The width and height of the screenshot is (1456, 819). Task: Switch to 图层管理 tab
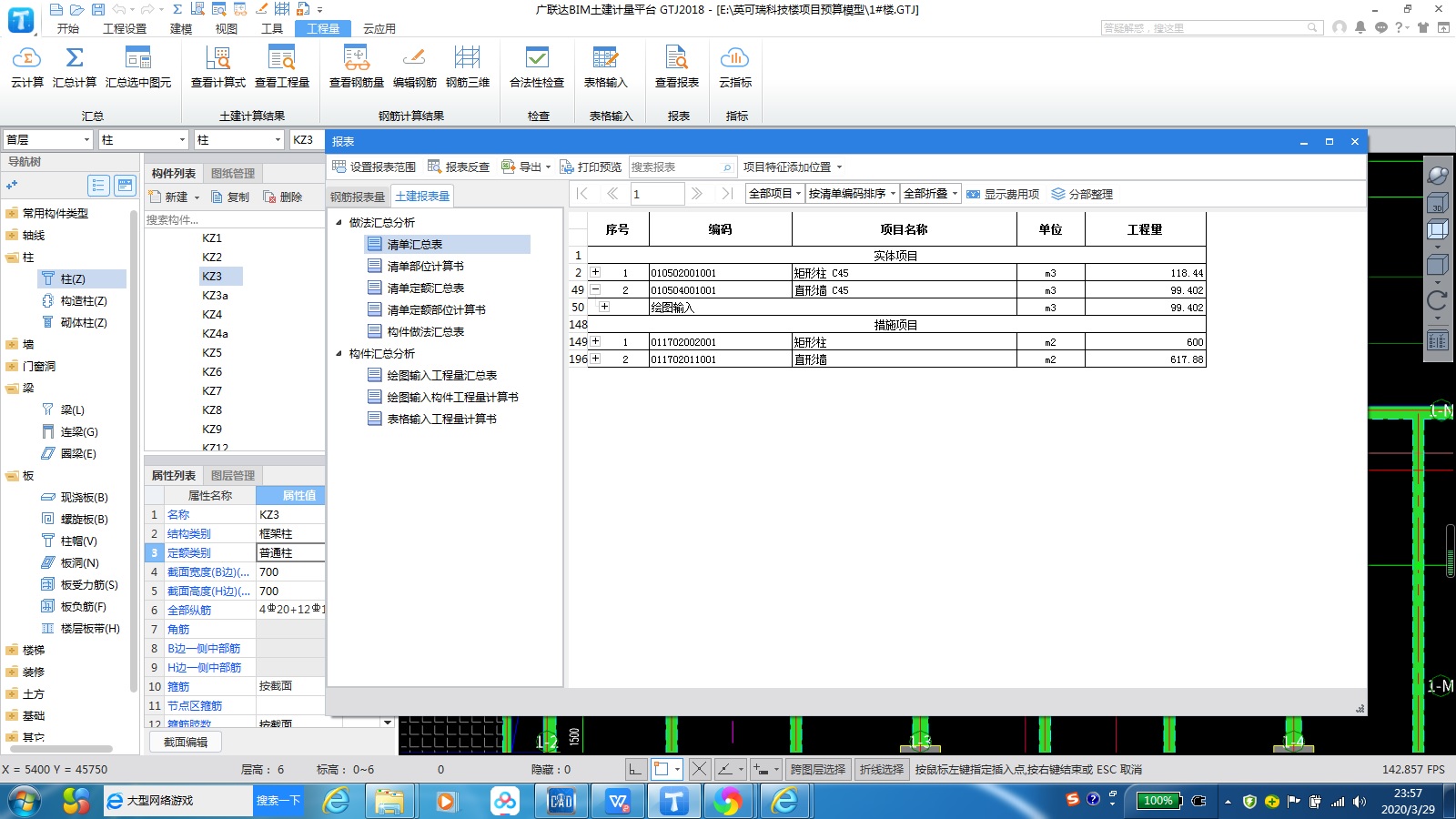233,475
